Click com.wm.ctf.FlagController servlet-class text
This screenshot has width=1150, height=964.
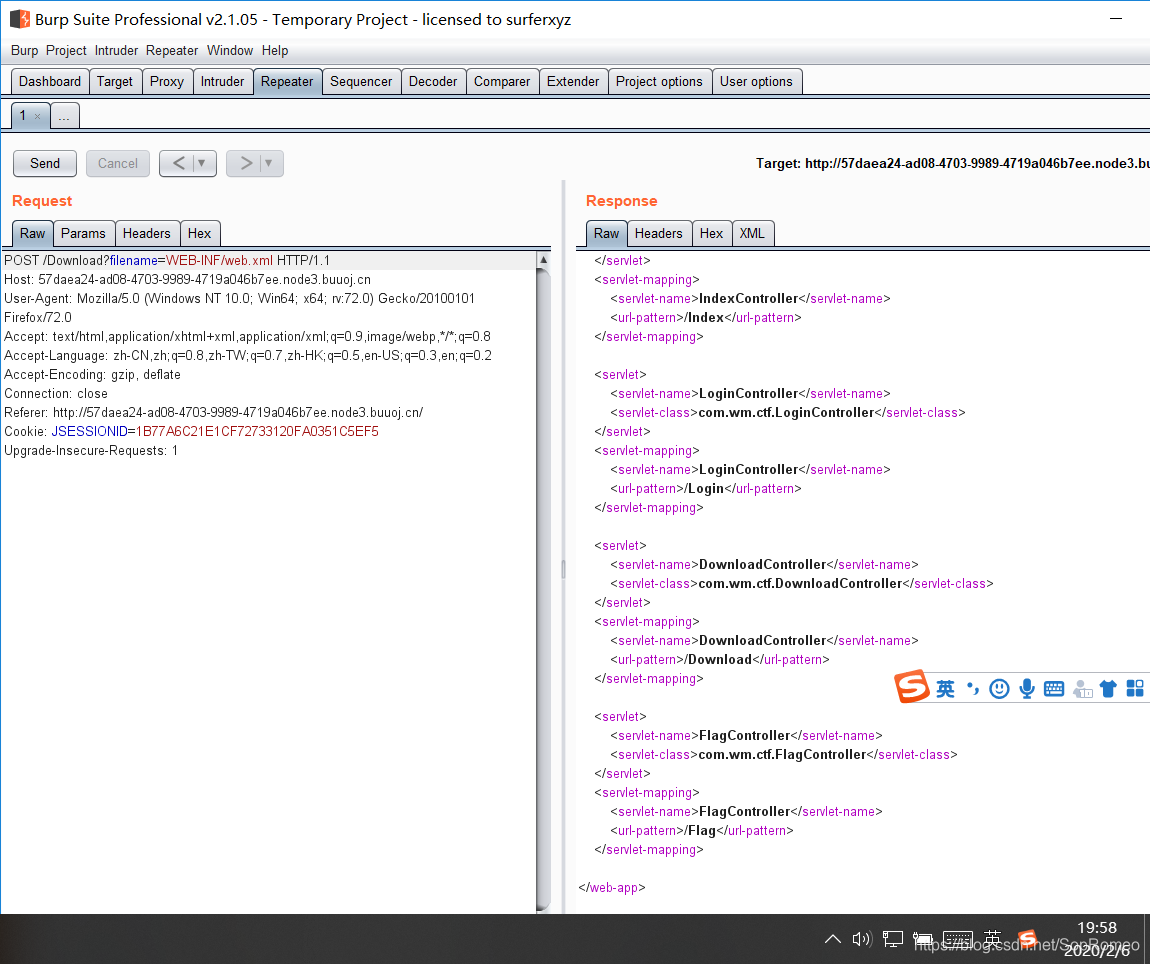click(x=782, y=754)
